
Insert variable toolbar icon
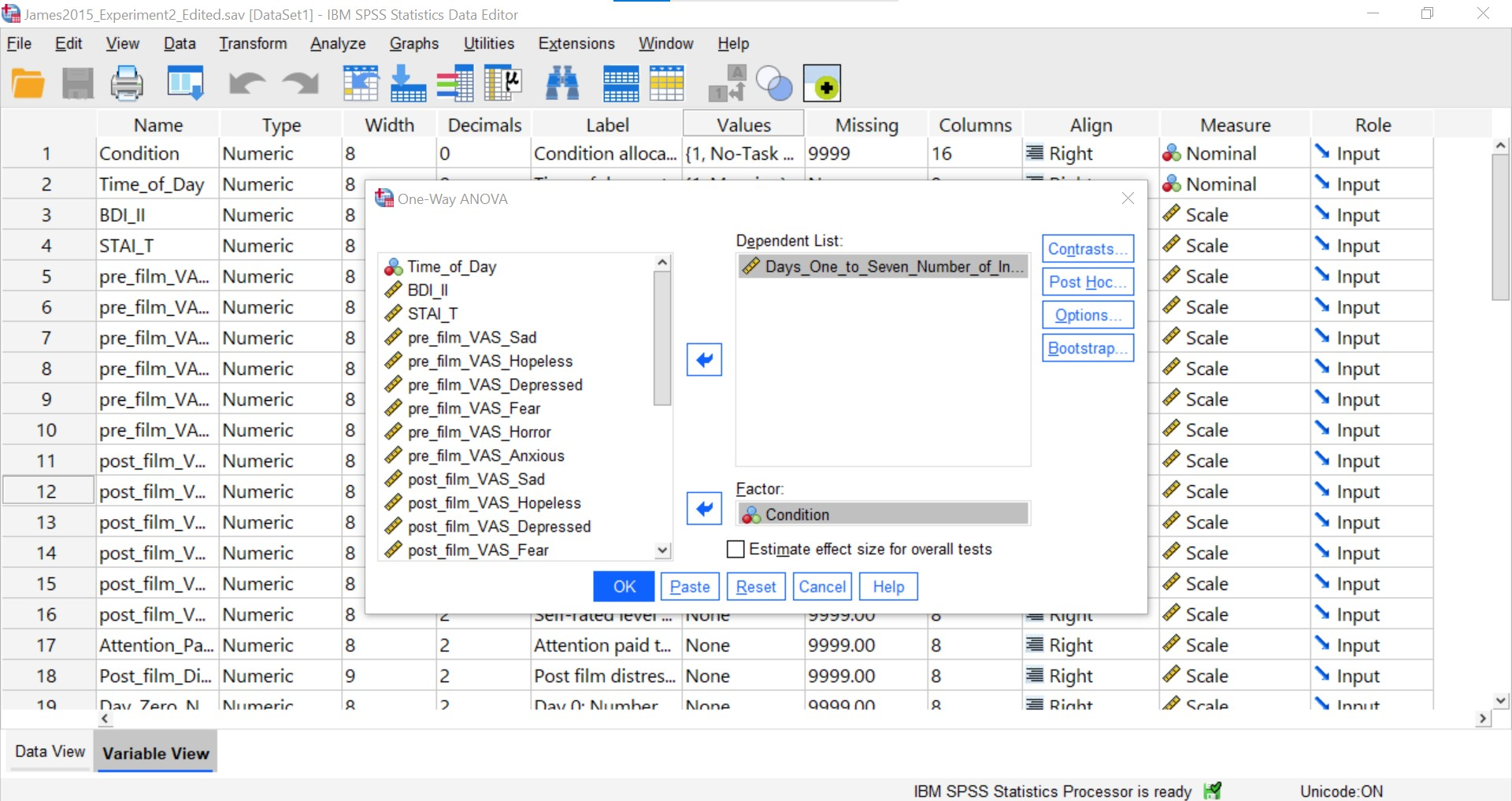pyautogui.click(x=667, y=83)
